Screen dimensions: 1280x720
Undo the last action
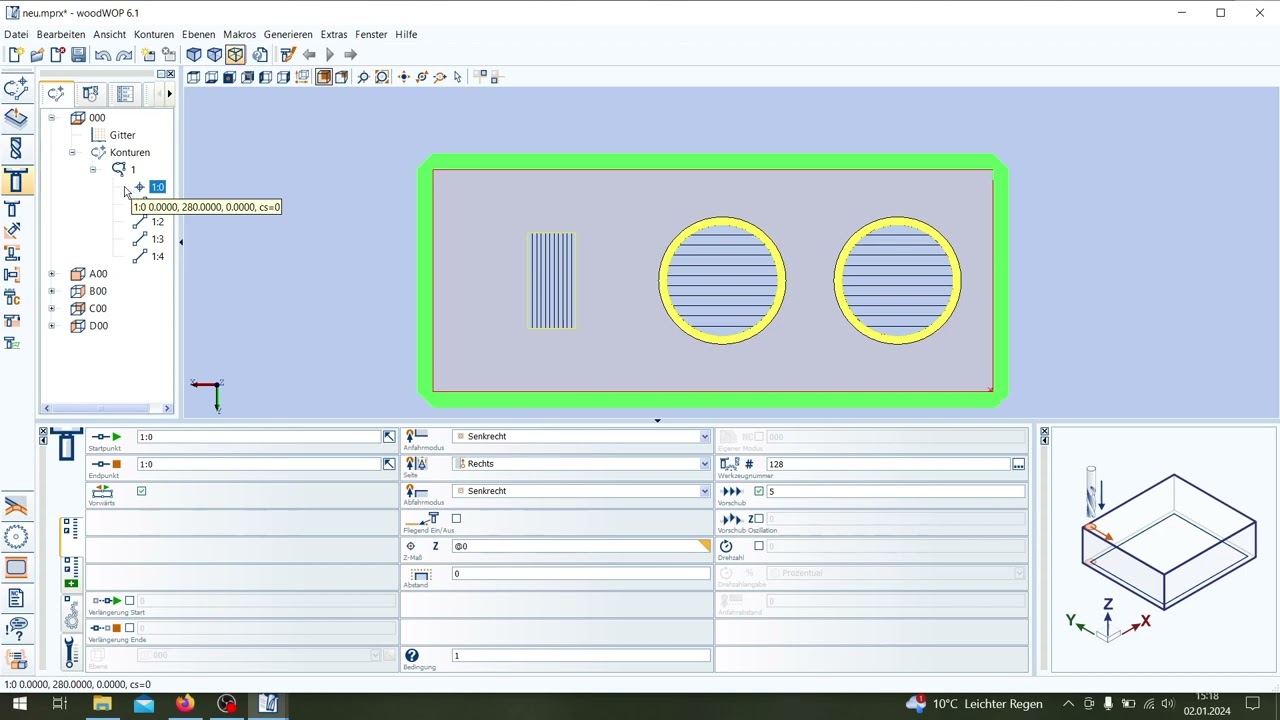click(102, 55)
